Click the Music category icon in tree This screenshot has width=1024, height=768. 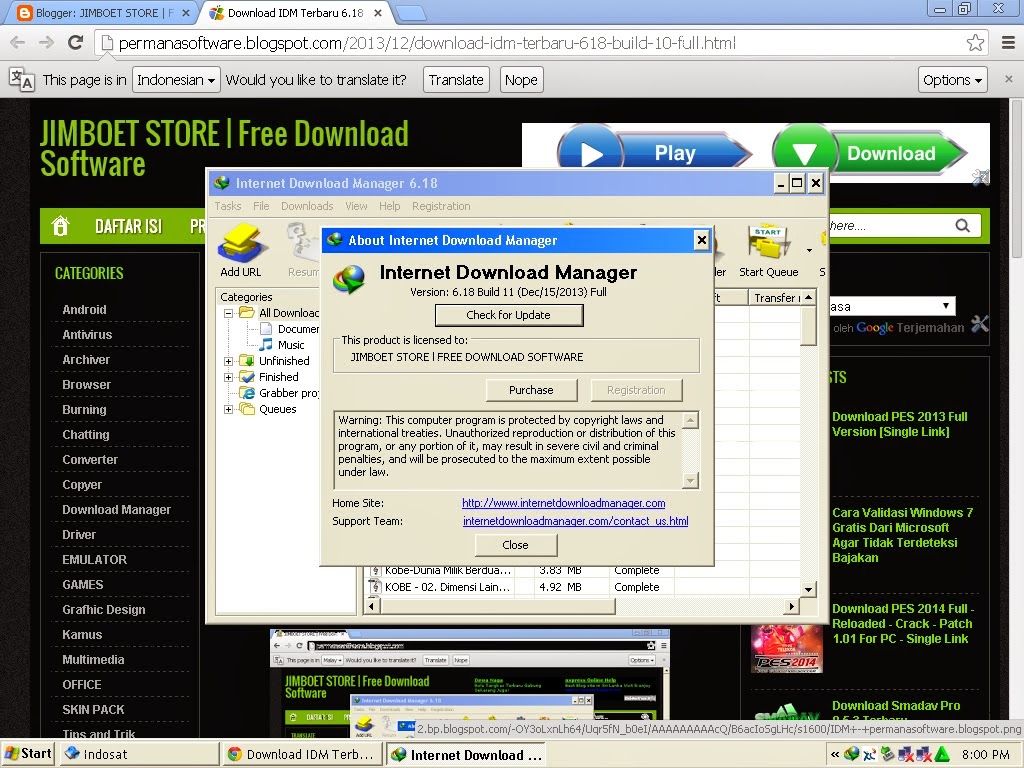pyautogui.click(x=266, y=345)
